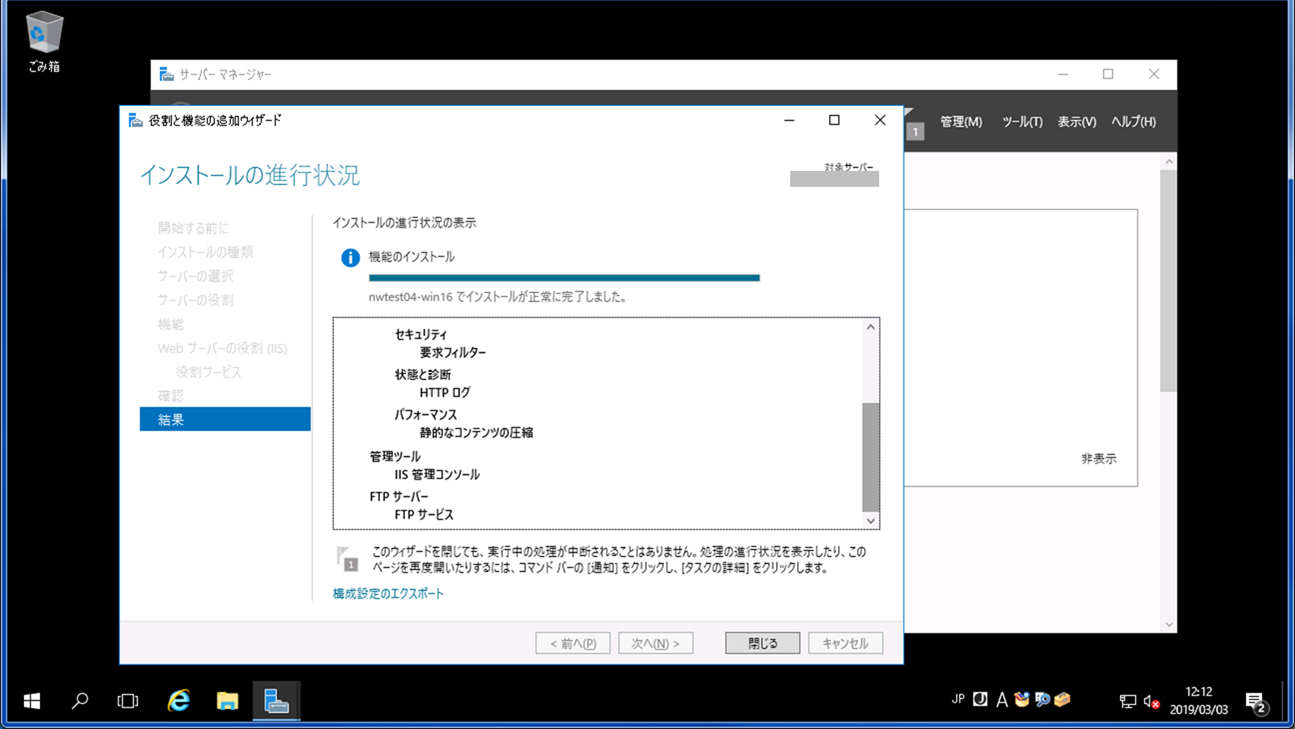
Task: Open taskbar search magnifier
Action: [80, 701]
